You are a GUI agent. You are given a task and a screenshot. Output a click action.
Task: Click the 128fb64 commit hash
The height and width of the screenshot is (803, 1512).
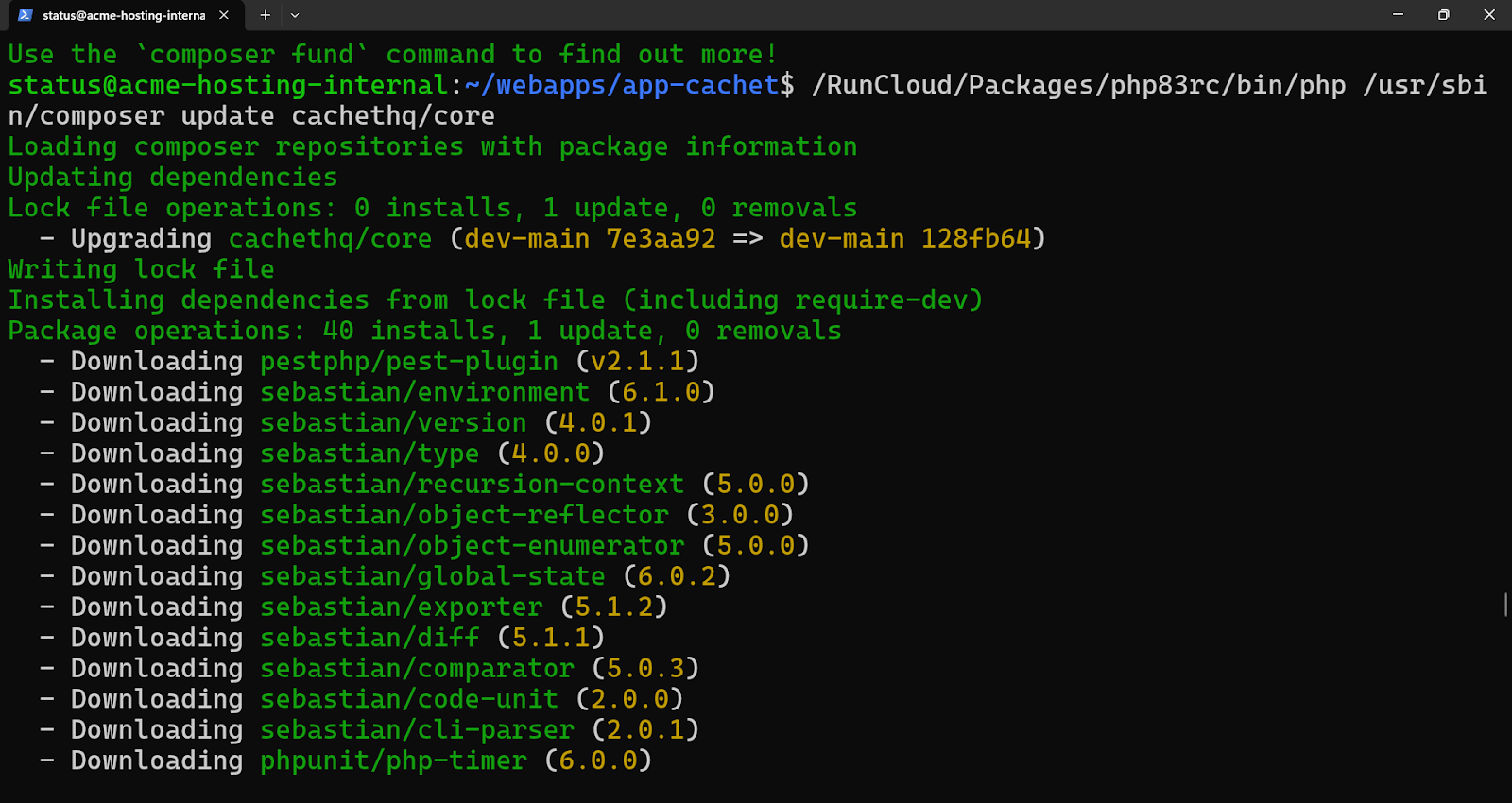click(x=976, y=239)
